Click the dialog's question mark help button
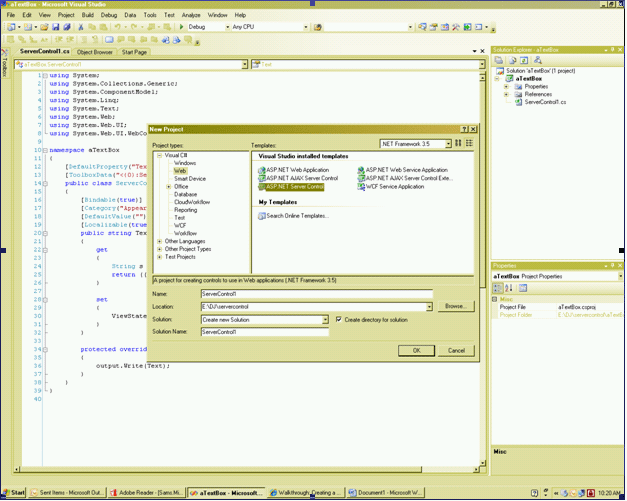 (462, 130)
